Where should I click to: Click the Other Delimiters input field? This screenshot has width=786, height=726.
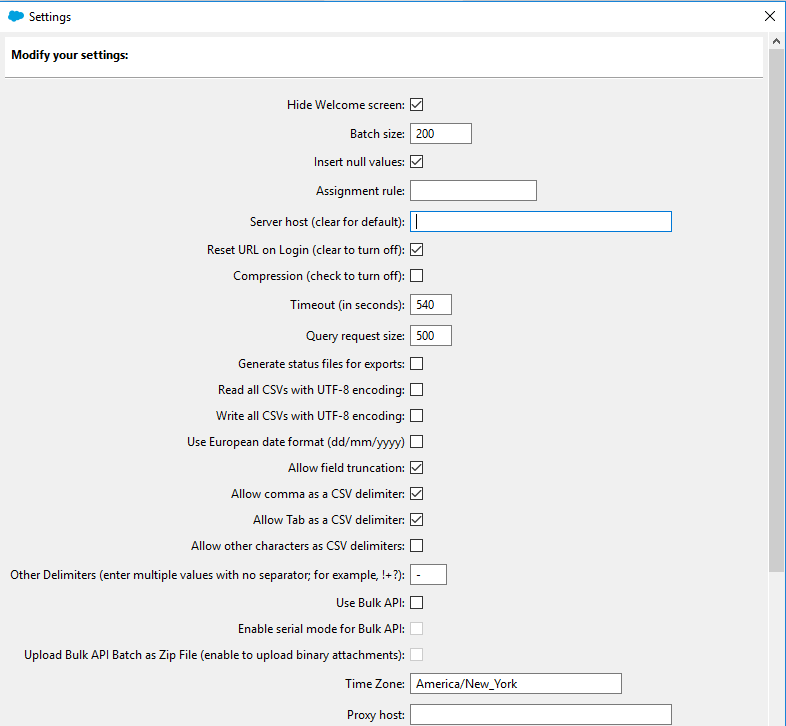428,574
